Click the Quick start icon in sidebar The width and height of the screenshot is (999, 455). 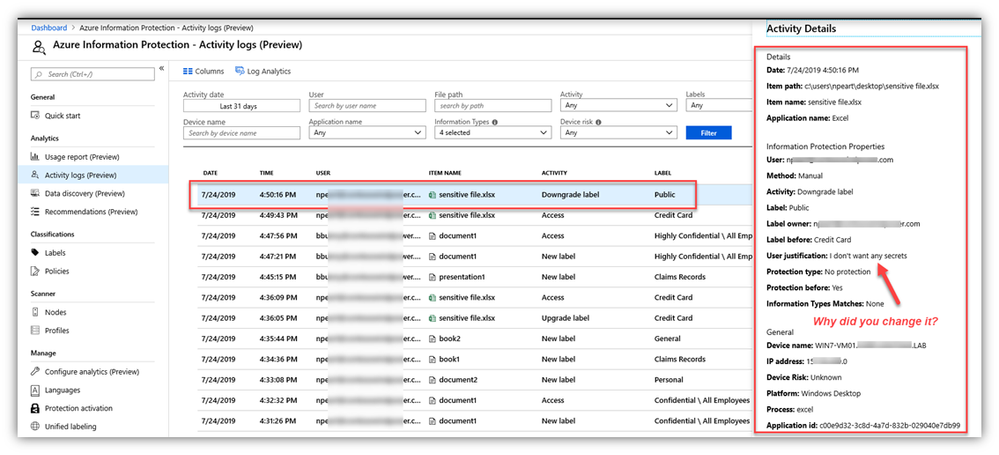(35, 116)
